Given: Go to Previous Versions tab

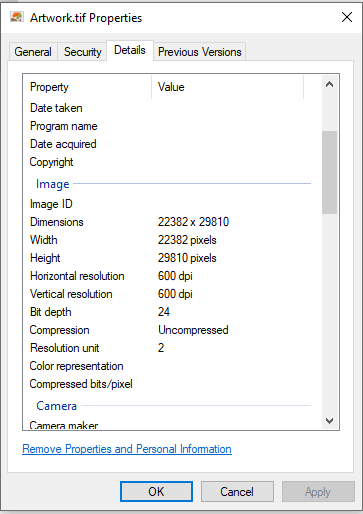Looking at the screenshot, I should pos(199,52).
